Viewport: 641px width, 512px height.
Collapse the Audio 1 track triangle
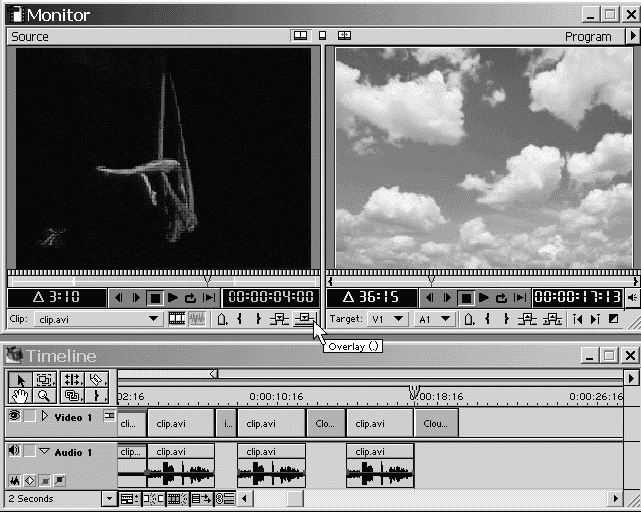pos(44,452)
